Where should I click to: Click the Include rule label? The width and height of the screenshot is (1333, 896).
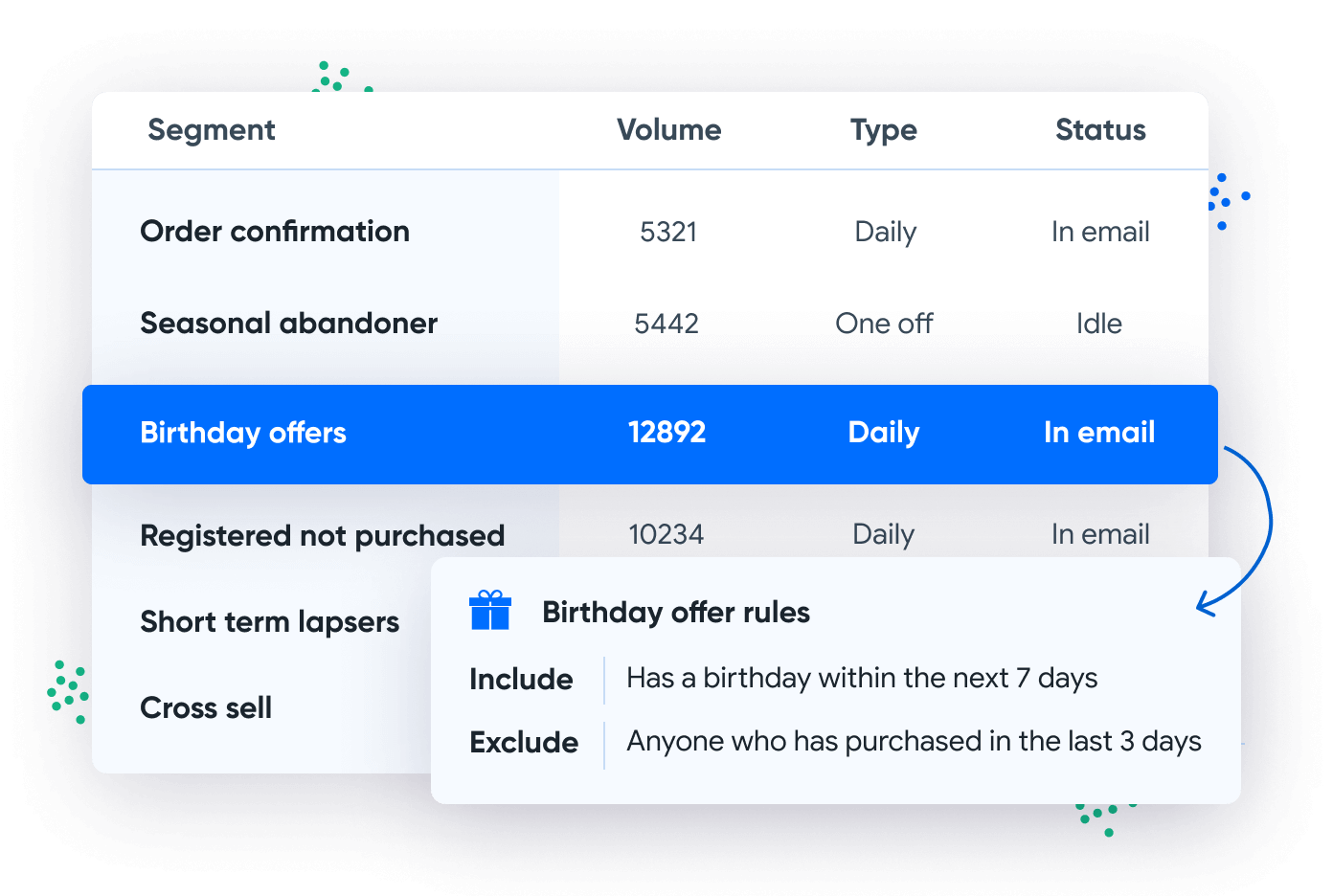click(x=521, y=680)
